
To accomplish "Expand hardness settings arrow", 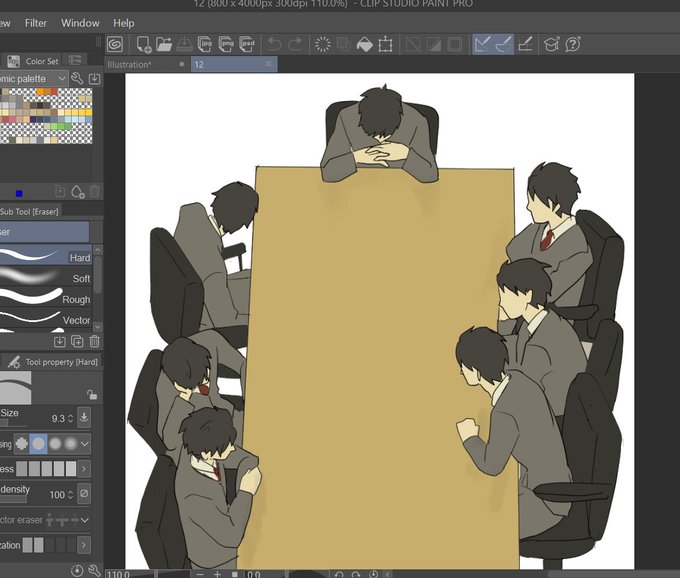I will (x=84, y=469).
